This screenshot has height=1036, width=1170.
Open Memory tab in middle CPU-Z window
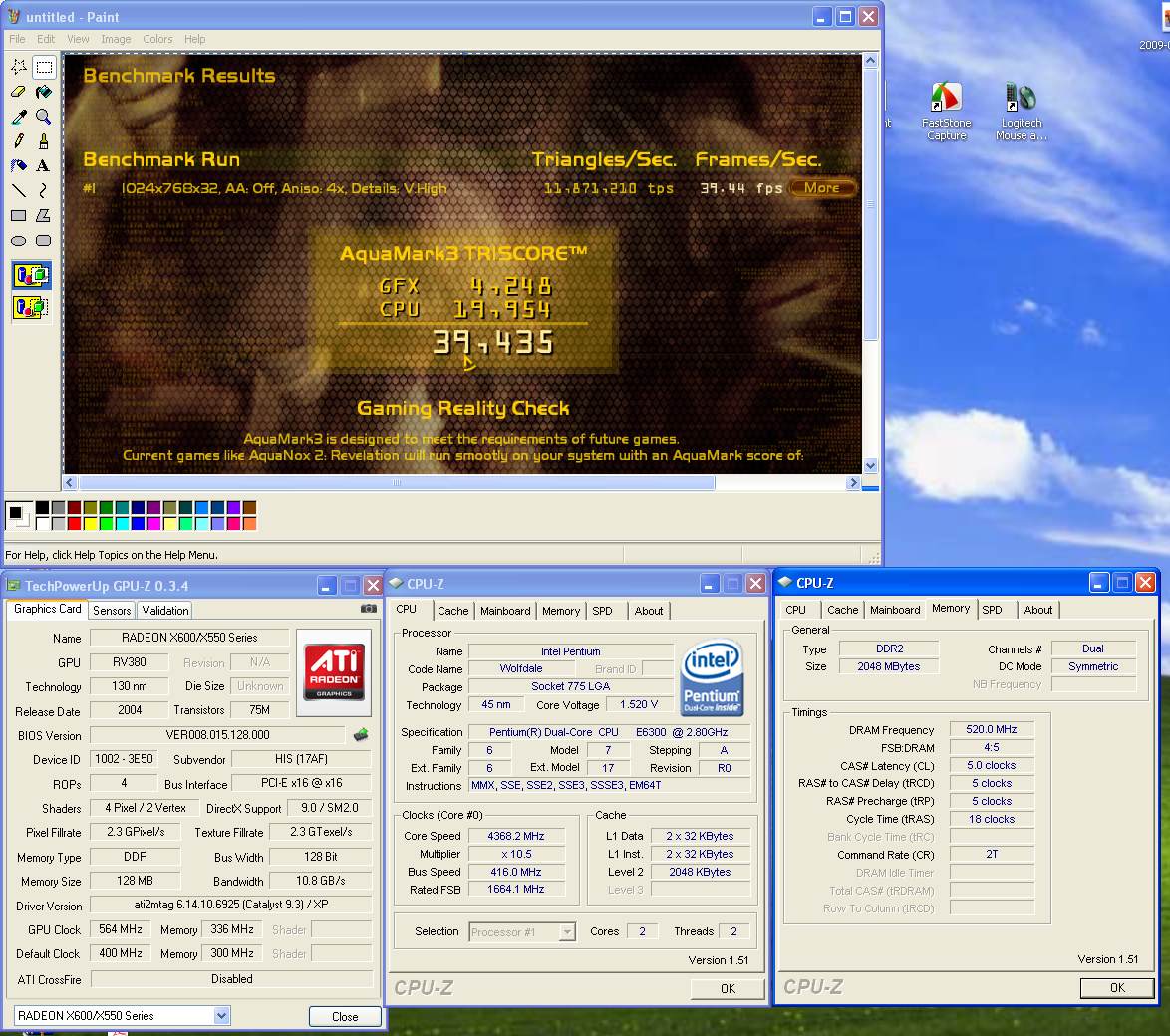(561, 610)
